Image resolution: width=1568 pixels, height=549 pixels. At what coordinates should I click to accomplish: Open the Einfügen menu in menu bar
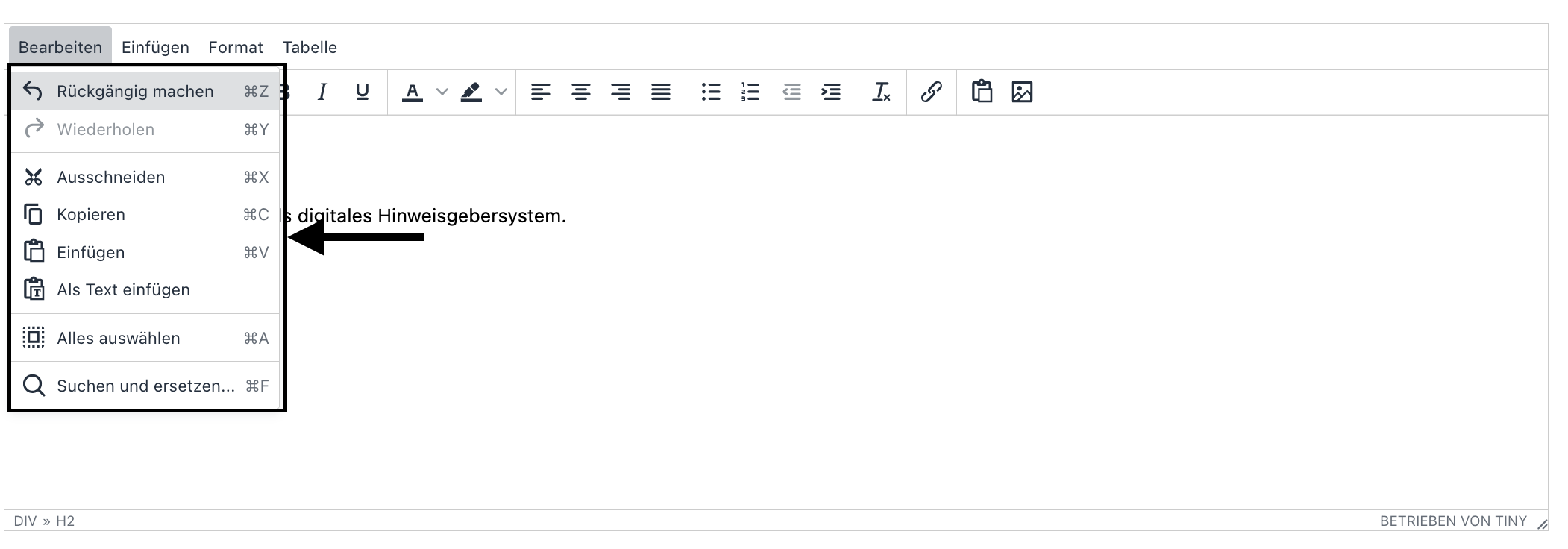(155, 47)
